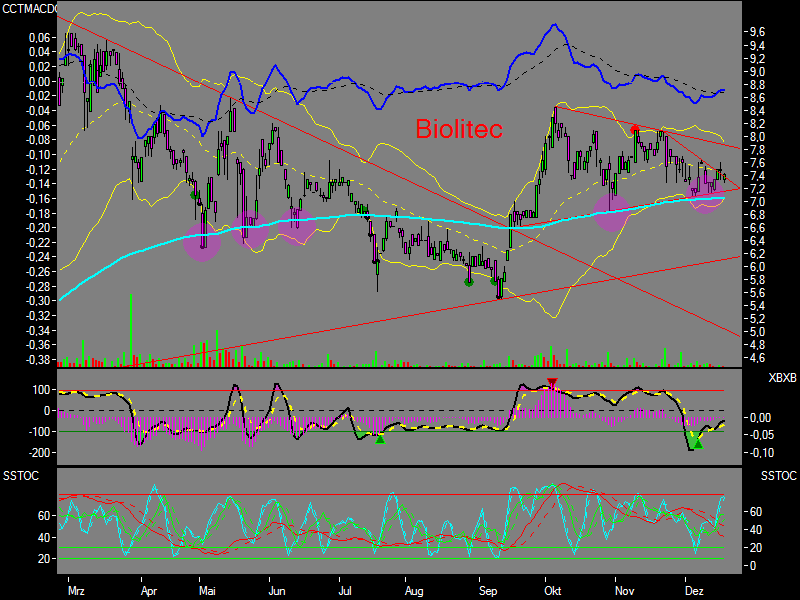Click the Okt month label

point(553,591)
